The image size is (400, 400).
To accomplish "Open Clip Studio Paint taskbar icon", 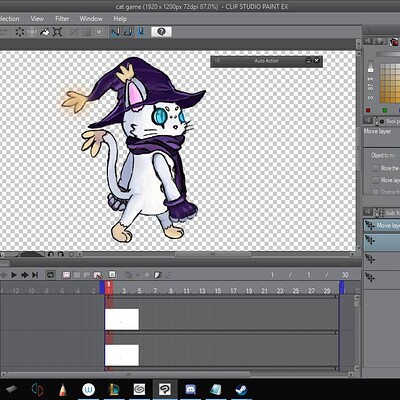I will [165, 389].
